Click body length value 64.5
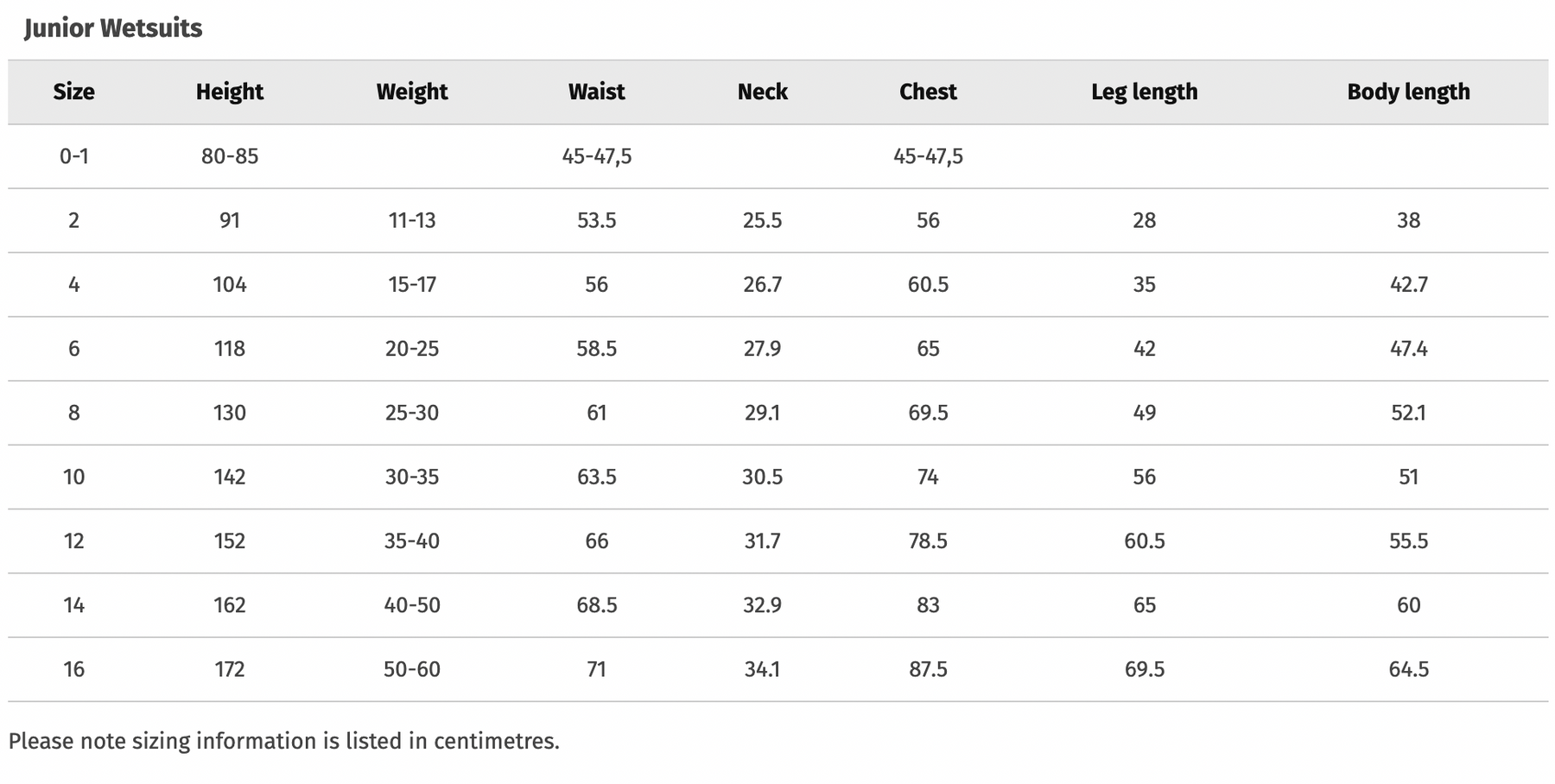Viewport: 1555px width, 784px height. (1408, 669)
